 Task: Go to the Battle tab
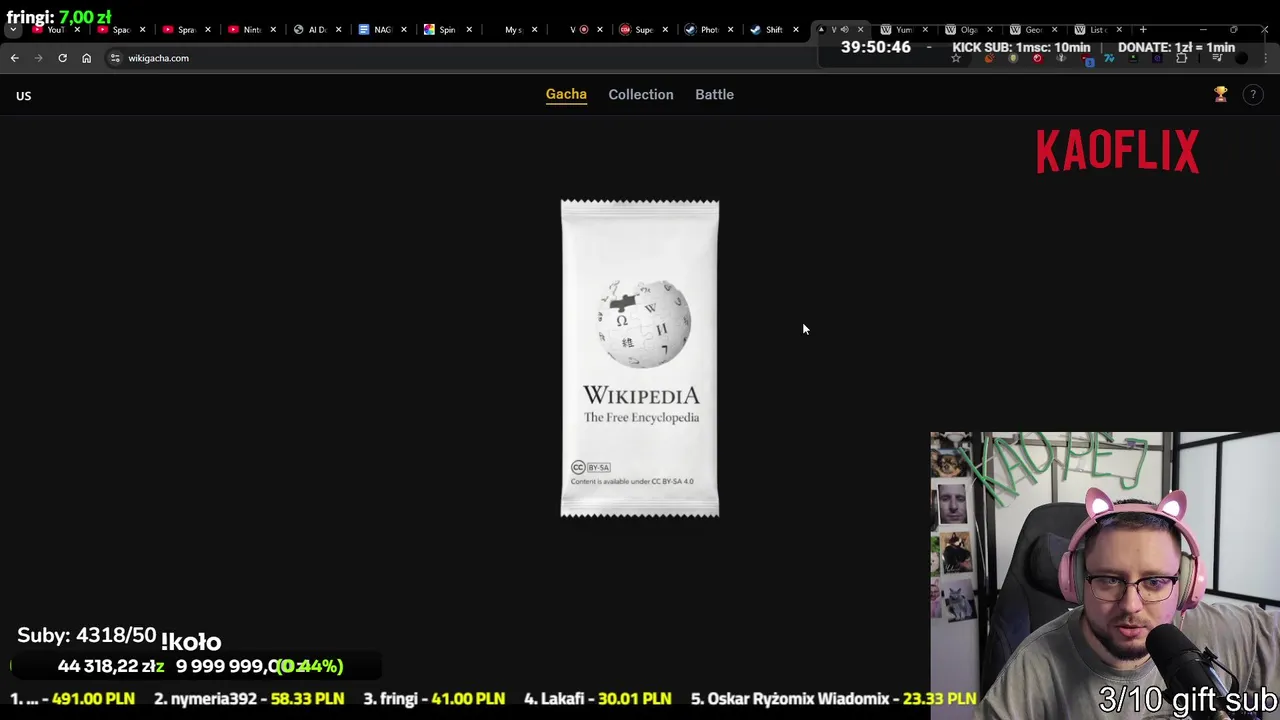point(714,94)
